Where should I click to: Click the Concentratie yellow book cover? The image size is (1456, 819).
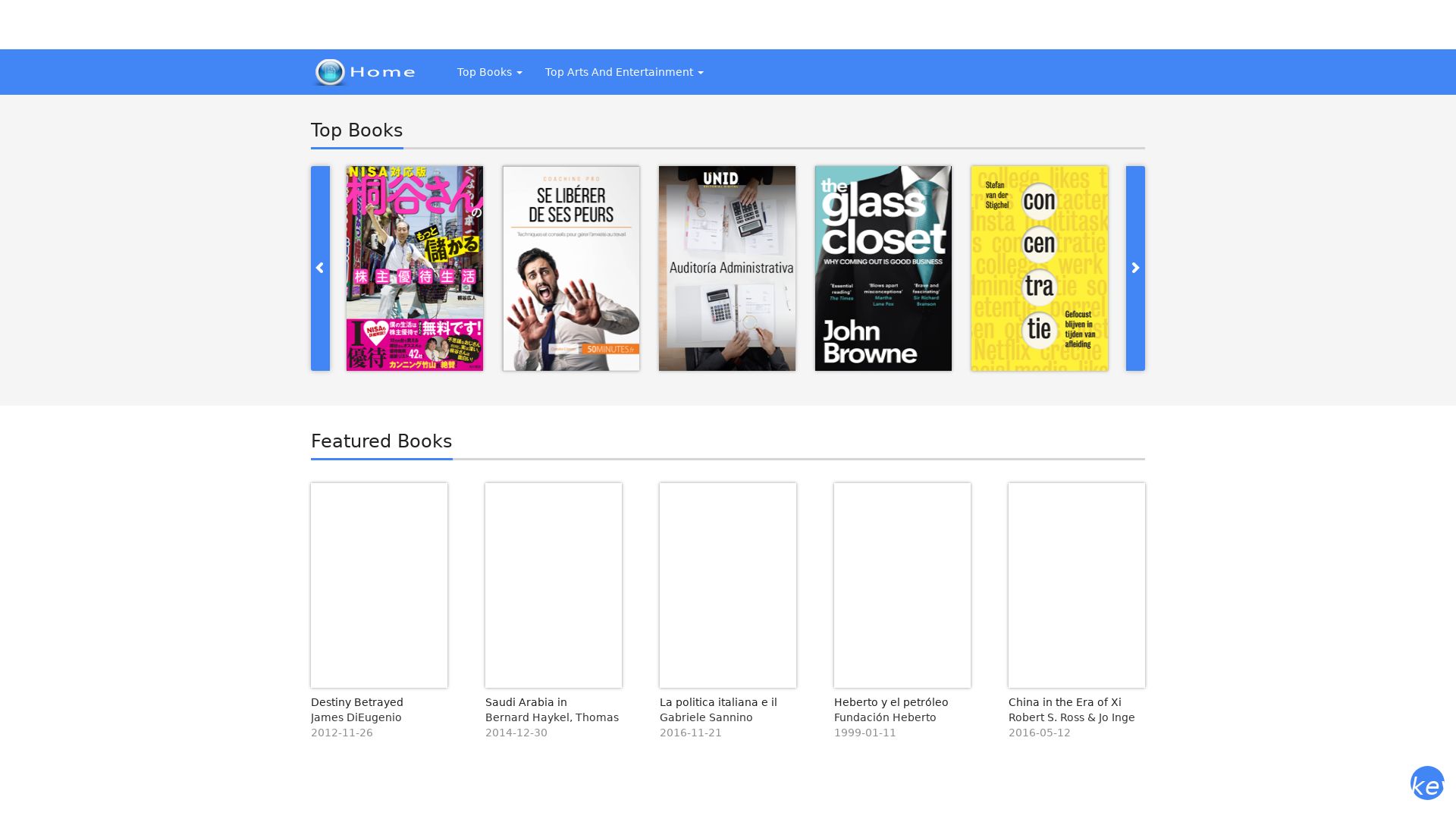(1039, 268)
